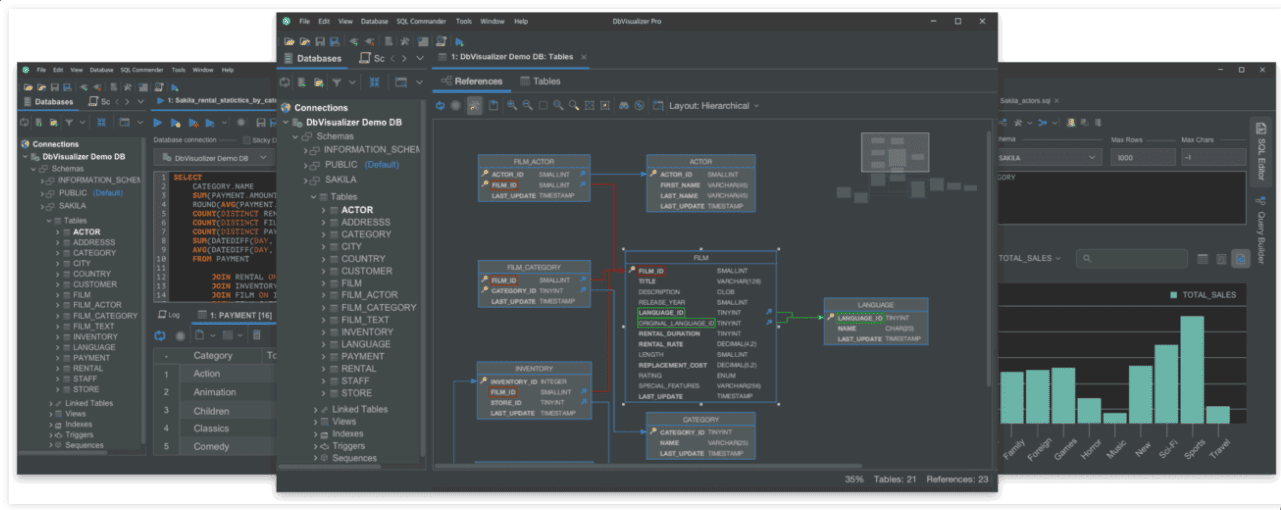Click the open folder icon in front window toolbar
This screenshot has width=1281, height=510.
coord(289,41)
